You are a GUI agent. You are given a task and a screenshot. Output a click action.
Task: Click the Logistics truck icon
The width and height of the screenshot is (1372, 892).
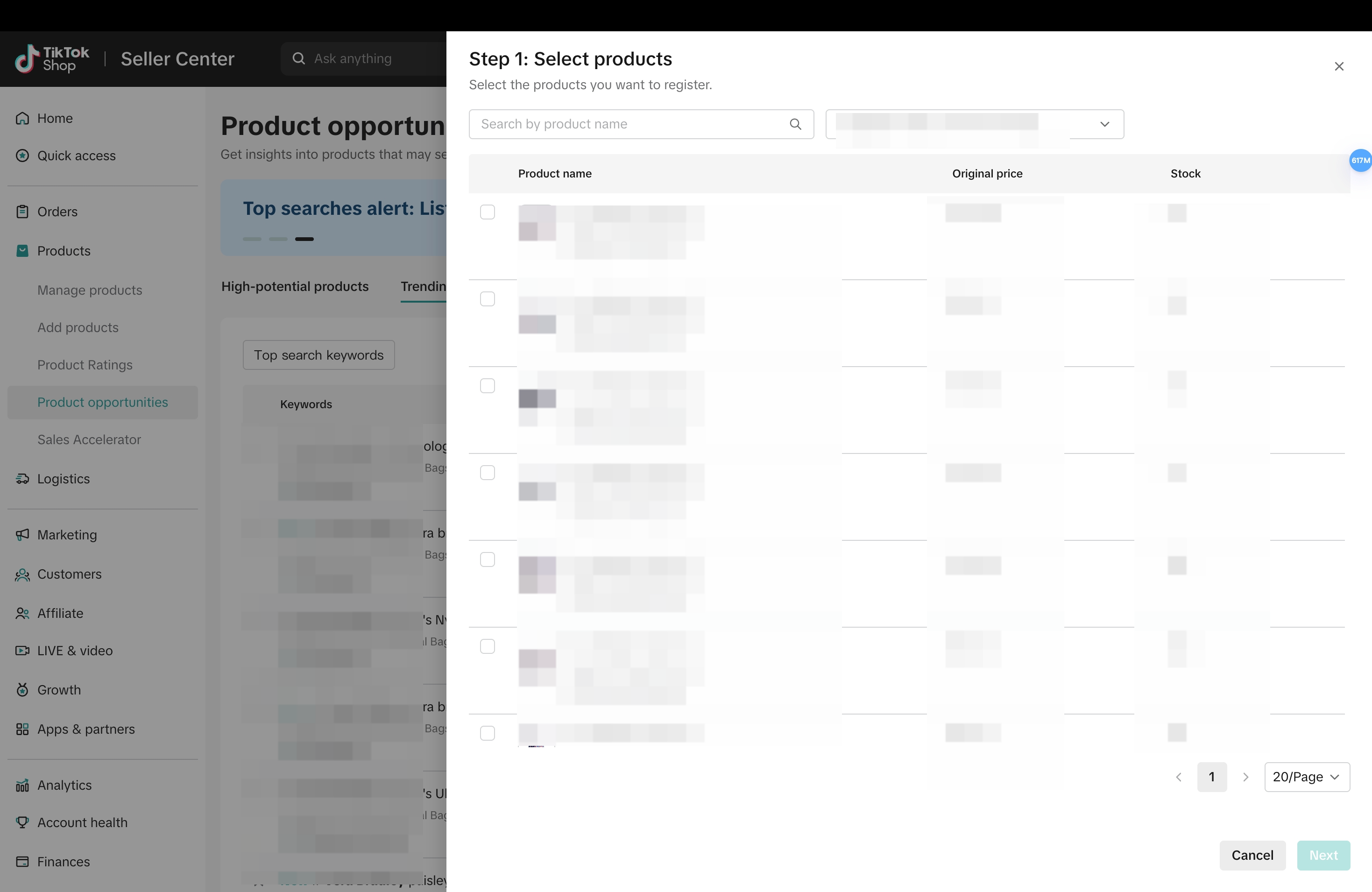tap(22, 479)
